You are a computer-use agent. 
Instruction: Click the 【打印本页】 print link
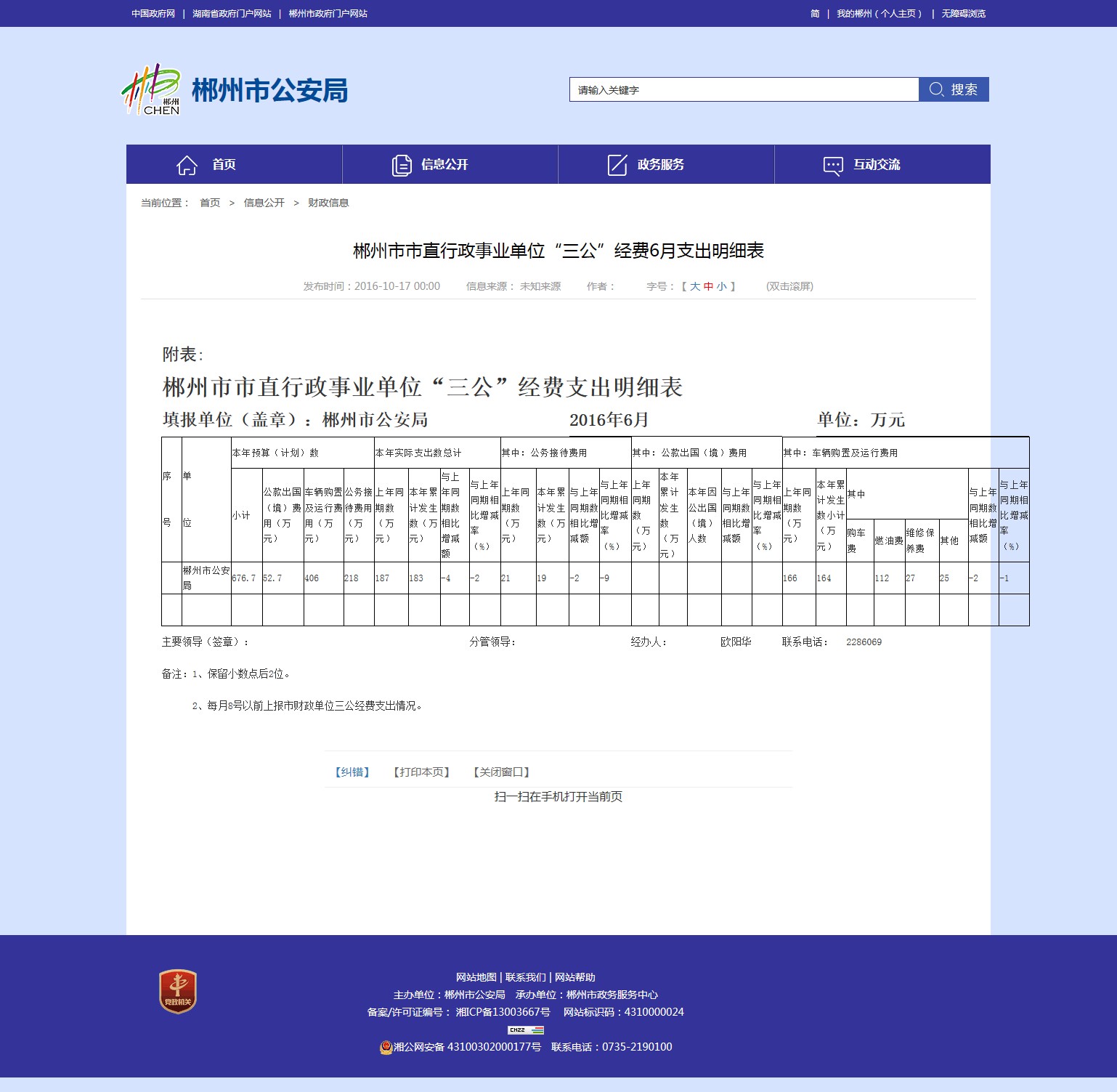pyautogui.click(x=421, y=772)
